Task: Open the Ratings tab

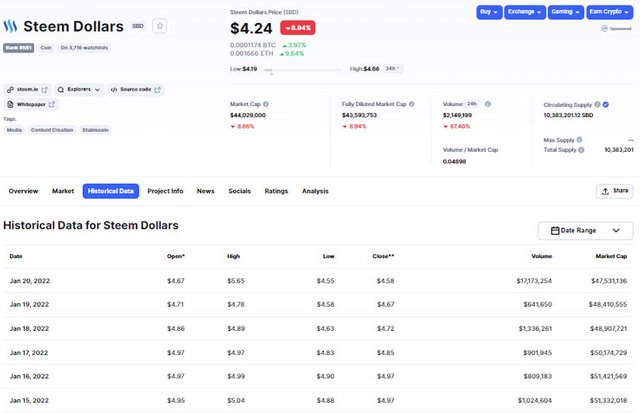Action: tap(276, 191)
